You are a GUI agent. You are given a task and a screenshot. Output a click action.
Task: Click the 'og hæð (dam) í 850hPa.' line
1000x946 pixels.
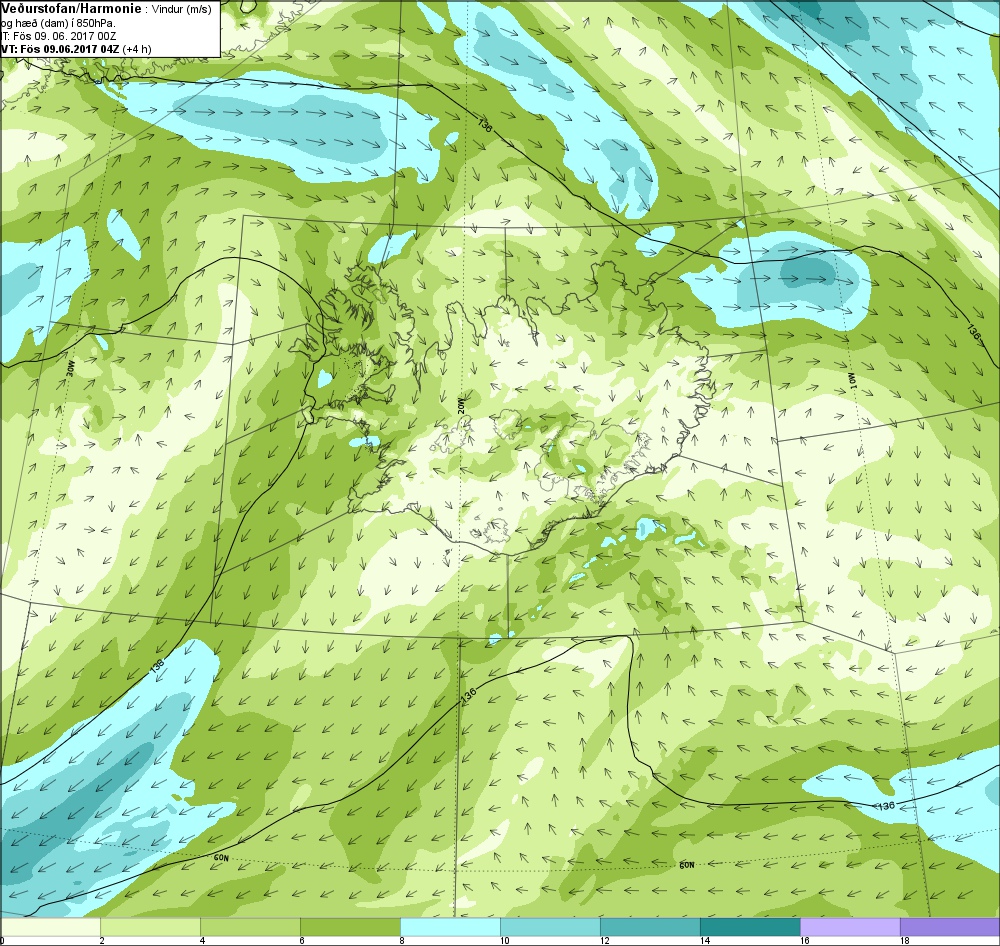point(58,23)
